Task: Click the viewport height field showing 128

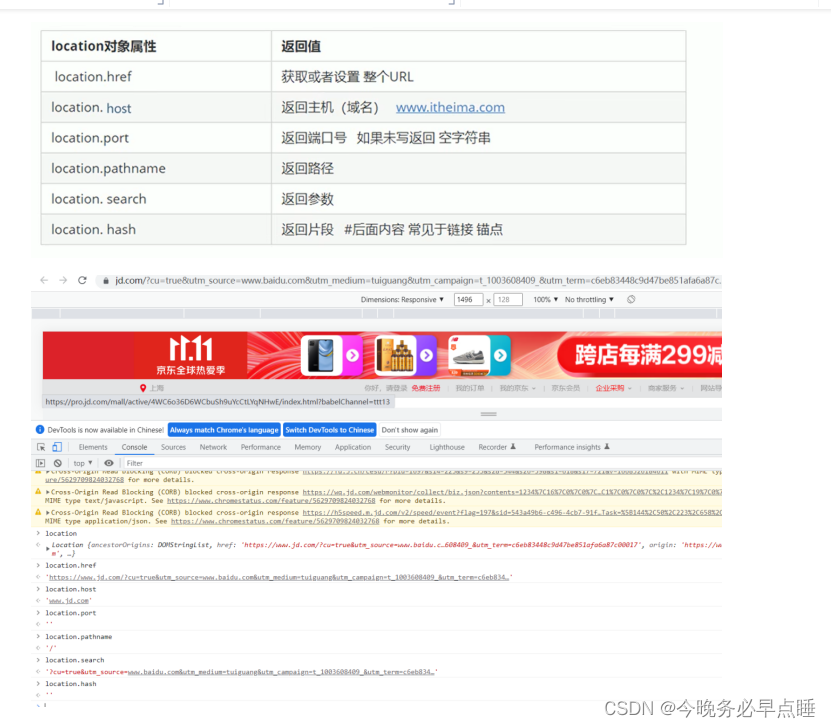Action: coord(508,299)
